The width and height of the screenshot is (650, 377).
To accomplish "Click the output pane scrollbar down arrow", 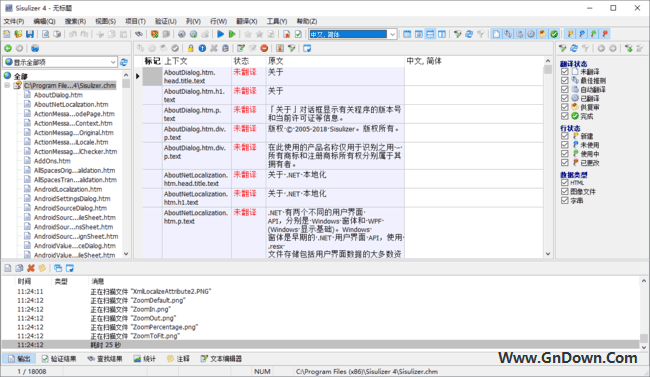I will click(x=643, y=347).
